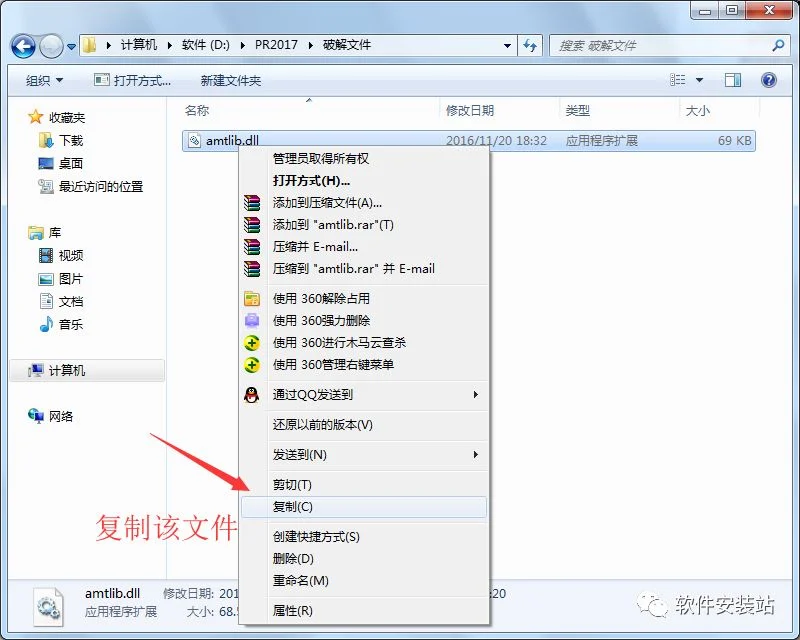Click the greyed Forward navigation arrow

tap(51, 46)
